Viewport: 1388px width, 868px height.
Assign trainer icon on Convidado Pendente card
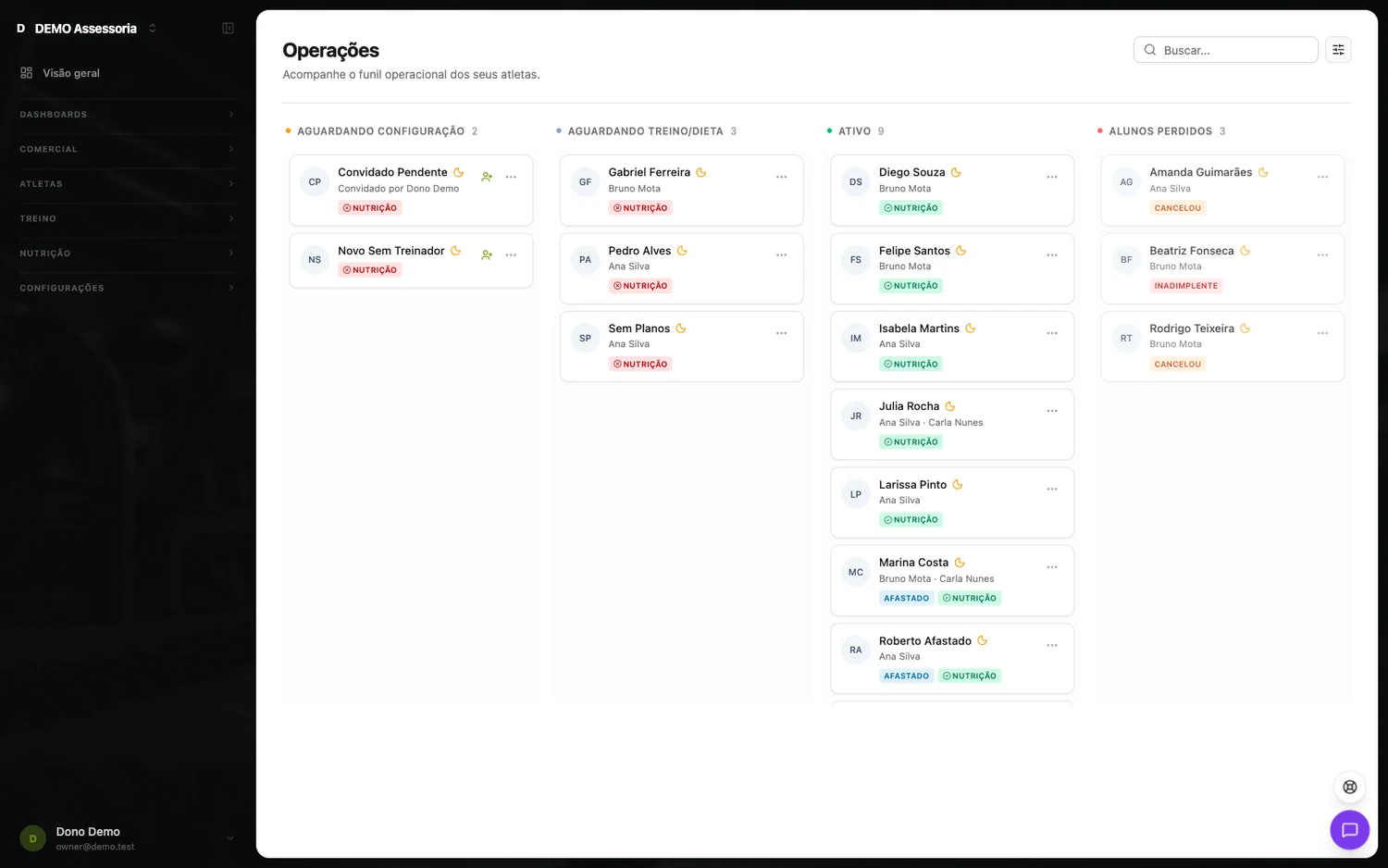pyautogui.click(x=487, y=177)
